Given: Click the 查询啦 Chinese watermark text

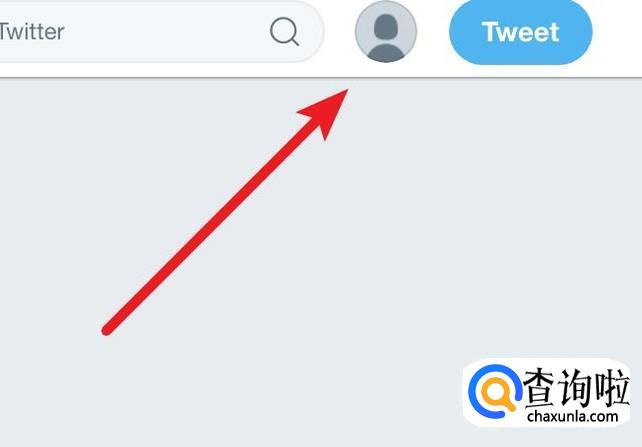Looking at the screenshot, I should (576, 387).
